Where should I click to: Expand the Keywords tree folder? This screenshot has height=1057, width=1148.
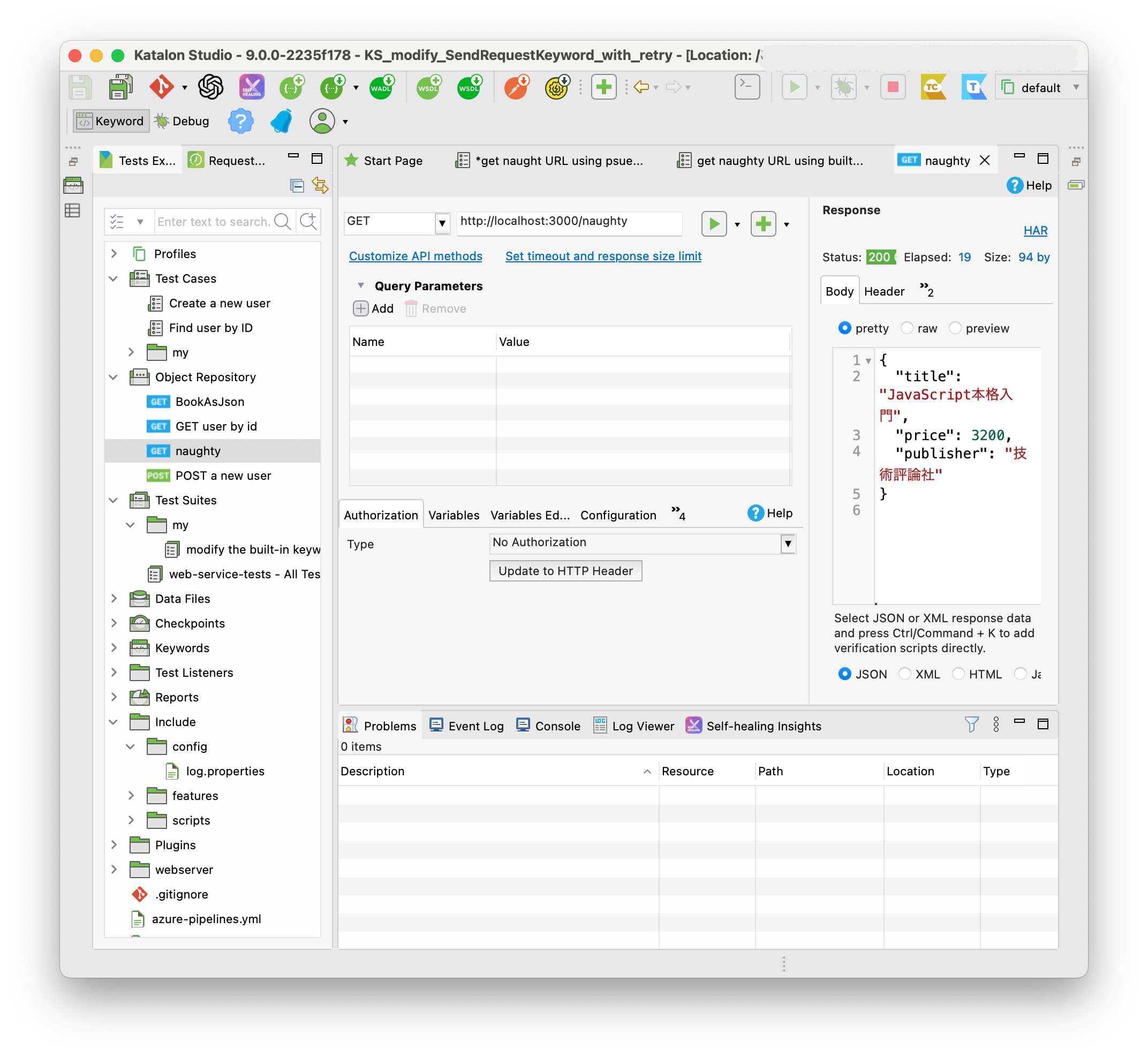pos(114,647)
